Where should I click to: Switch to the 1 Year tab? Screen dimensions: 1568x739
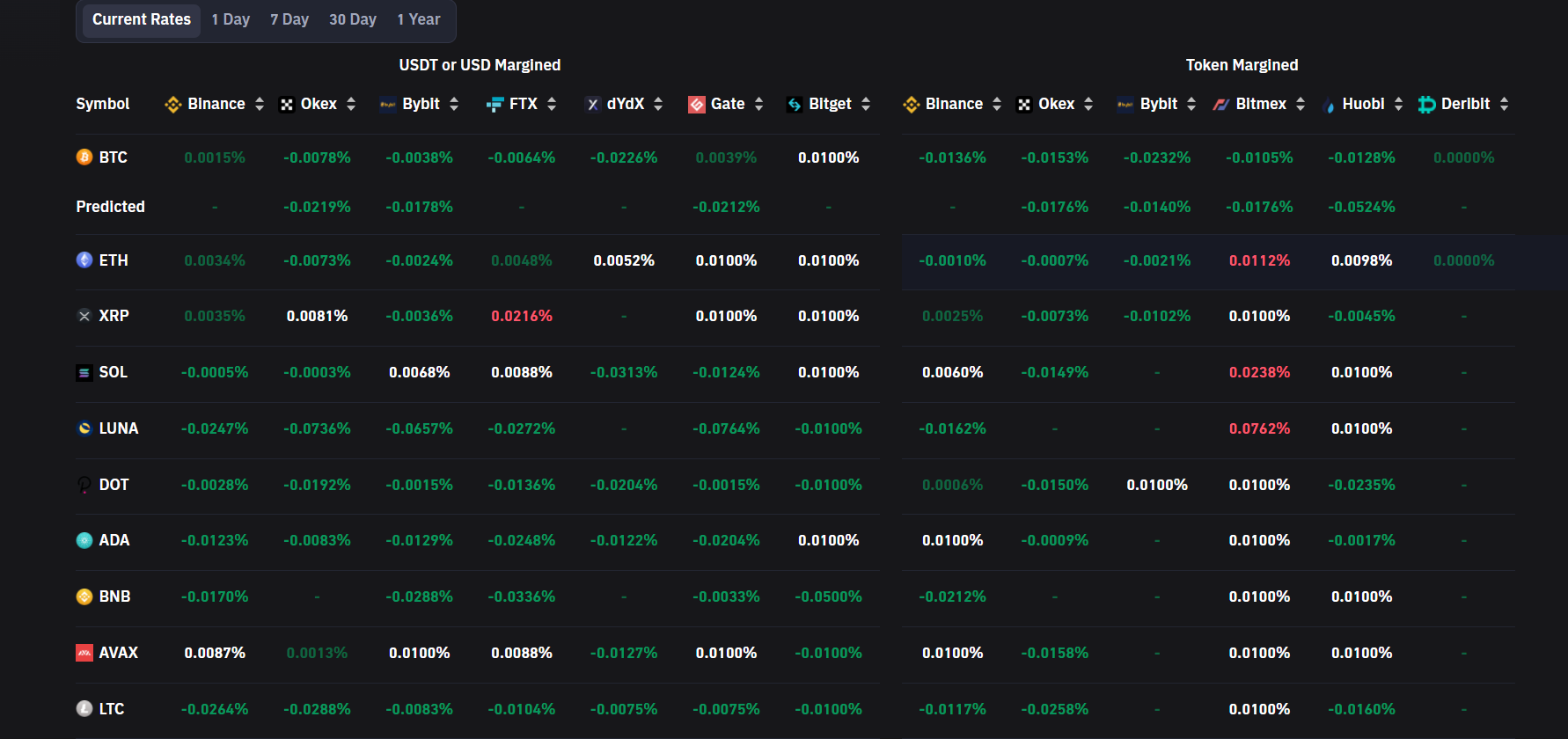[x=419, y=19]
